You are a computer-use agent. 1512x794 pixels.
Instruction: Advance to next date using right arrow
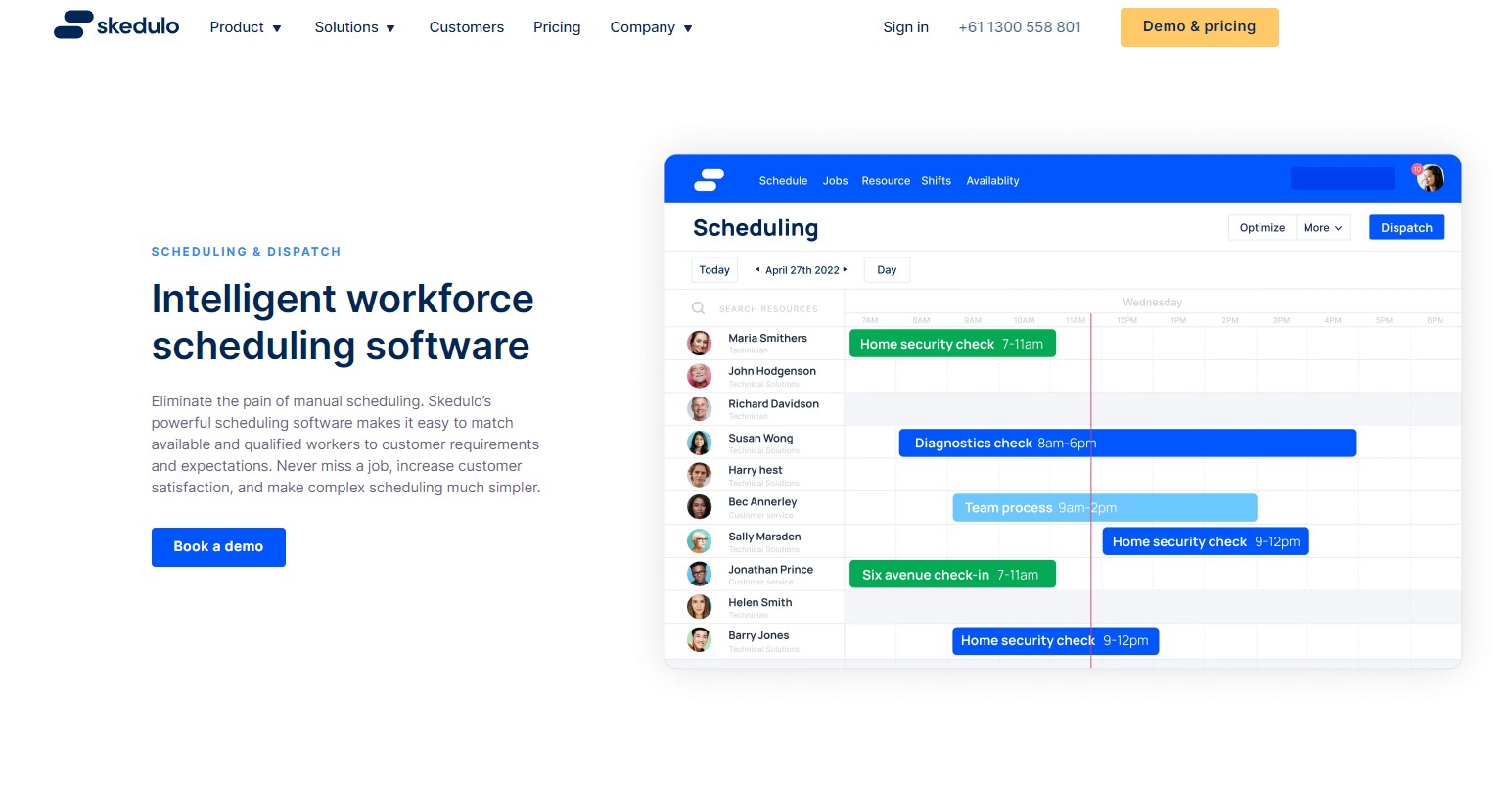[846, 269]
